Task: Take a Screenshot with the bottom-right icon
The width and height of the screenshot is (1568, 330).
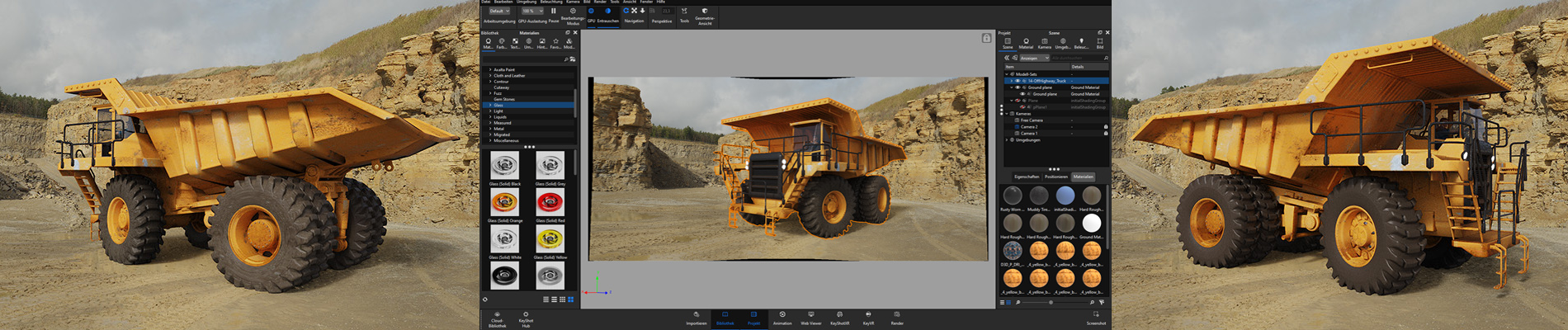Action: 1096,315
